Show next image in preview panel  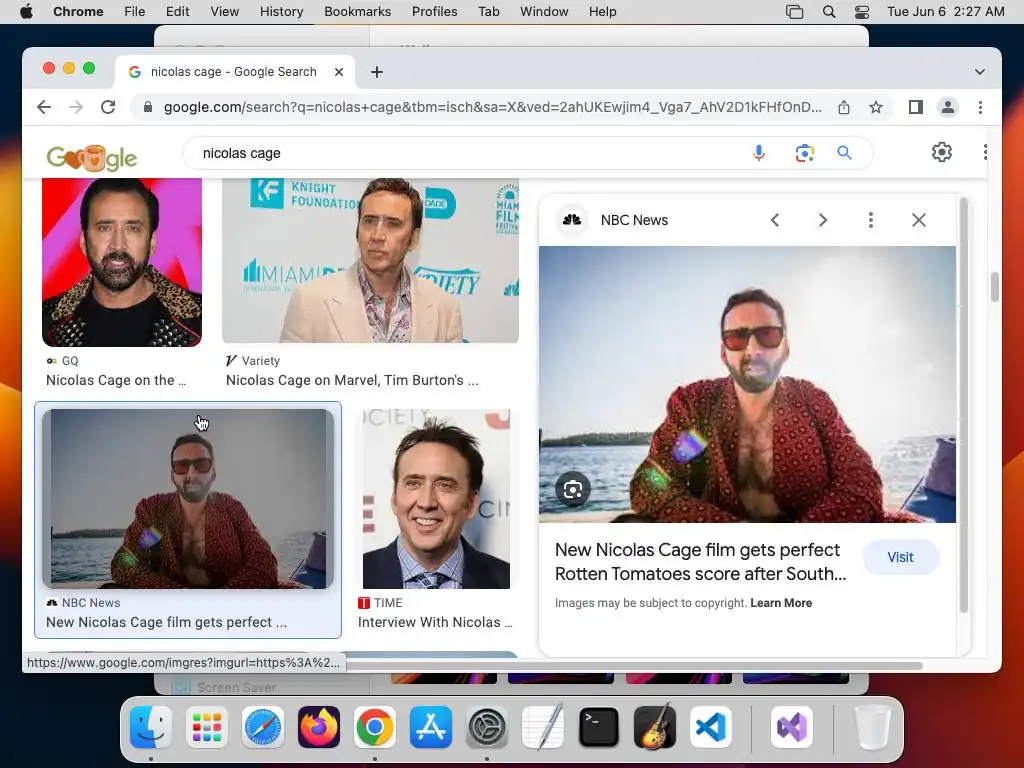pos(823,220)
